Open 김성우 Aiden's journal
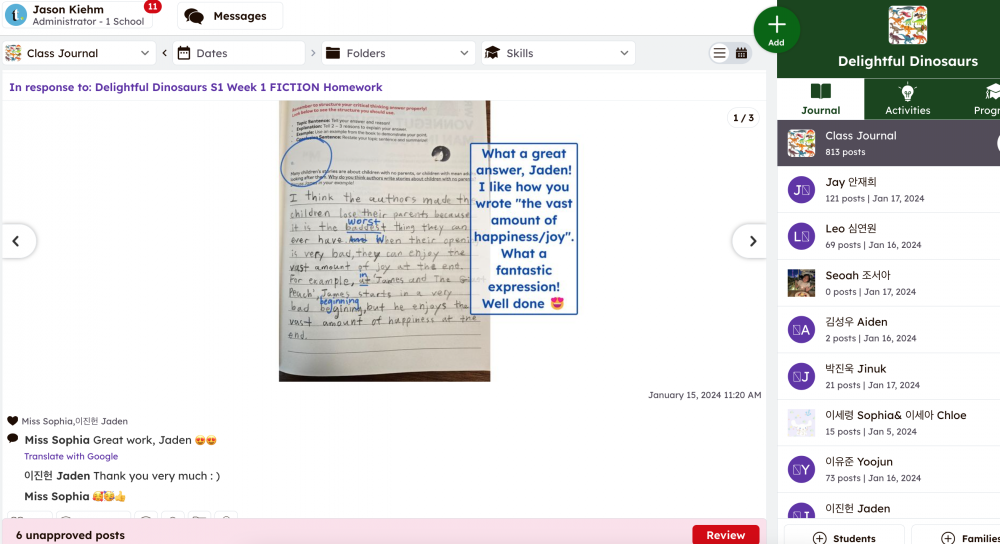The height and width of the screenshot is (544, 1000). click(888, 329)
